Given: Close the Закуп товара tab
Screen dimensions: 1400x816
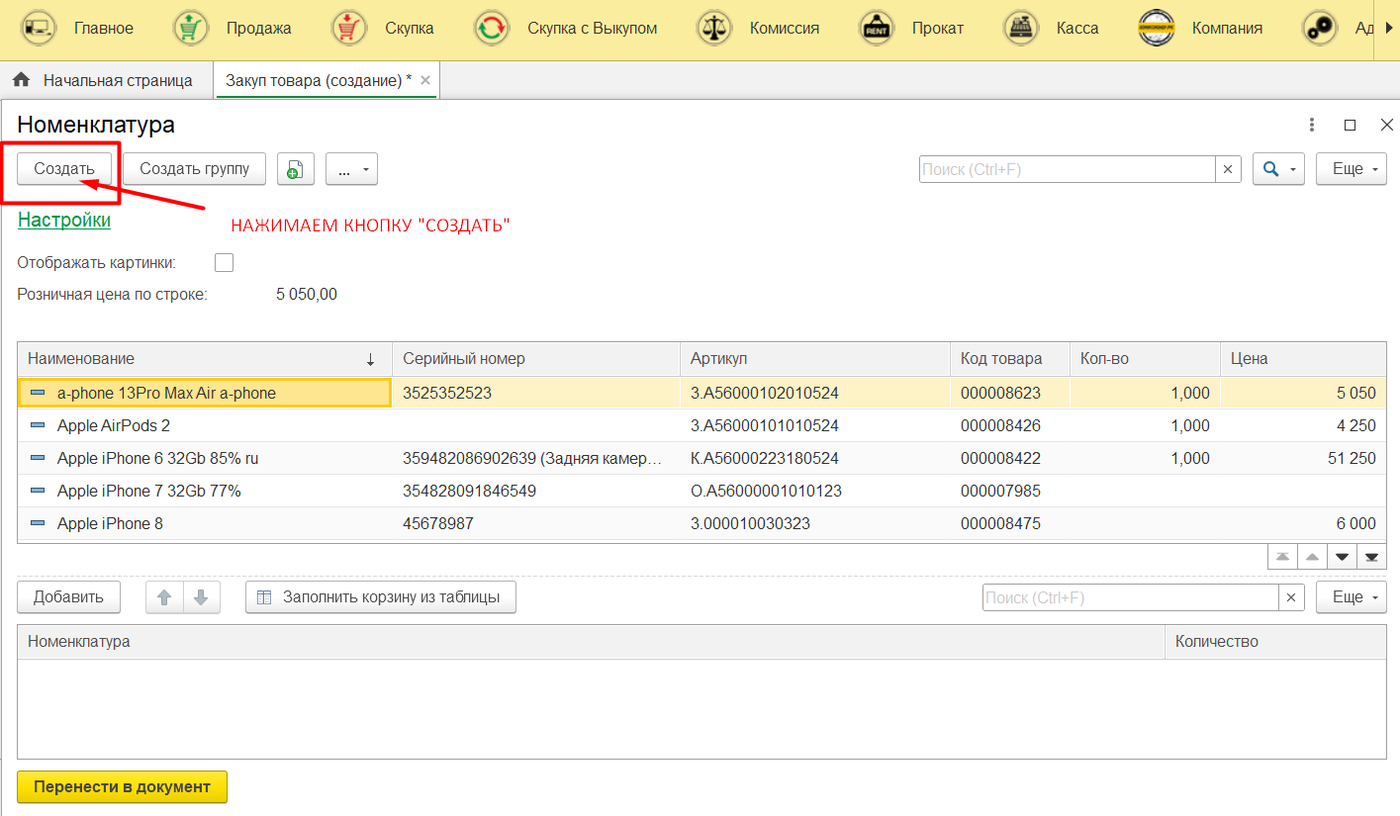Looking at the screenshot, I should coord(425,80).
